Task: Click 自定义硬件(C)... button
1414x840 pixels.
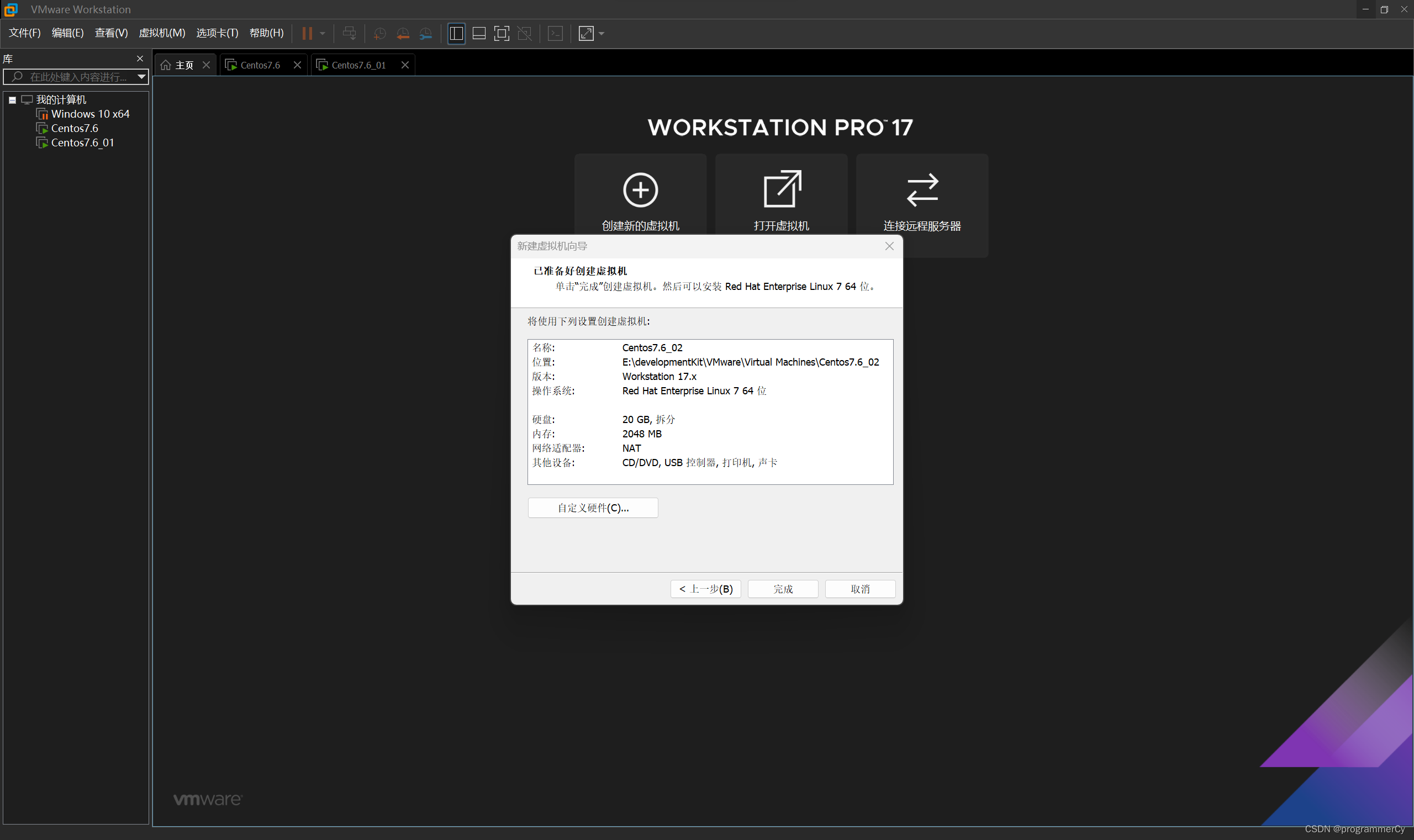Action: click(593, 508)
